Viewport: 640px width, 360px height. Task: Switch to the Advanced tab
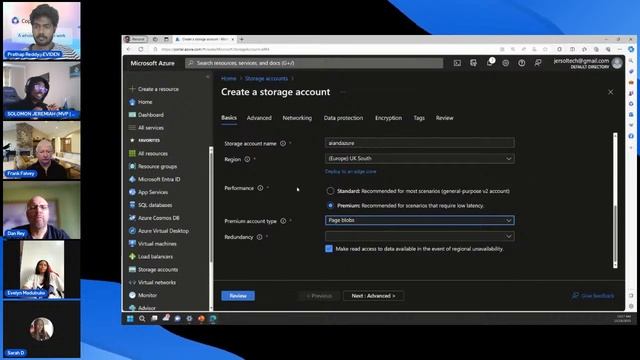point(259,118)
